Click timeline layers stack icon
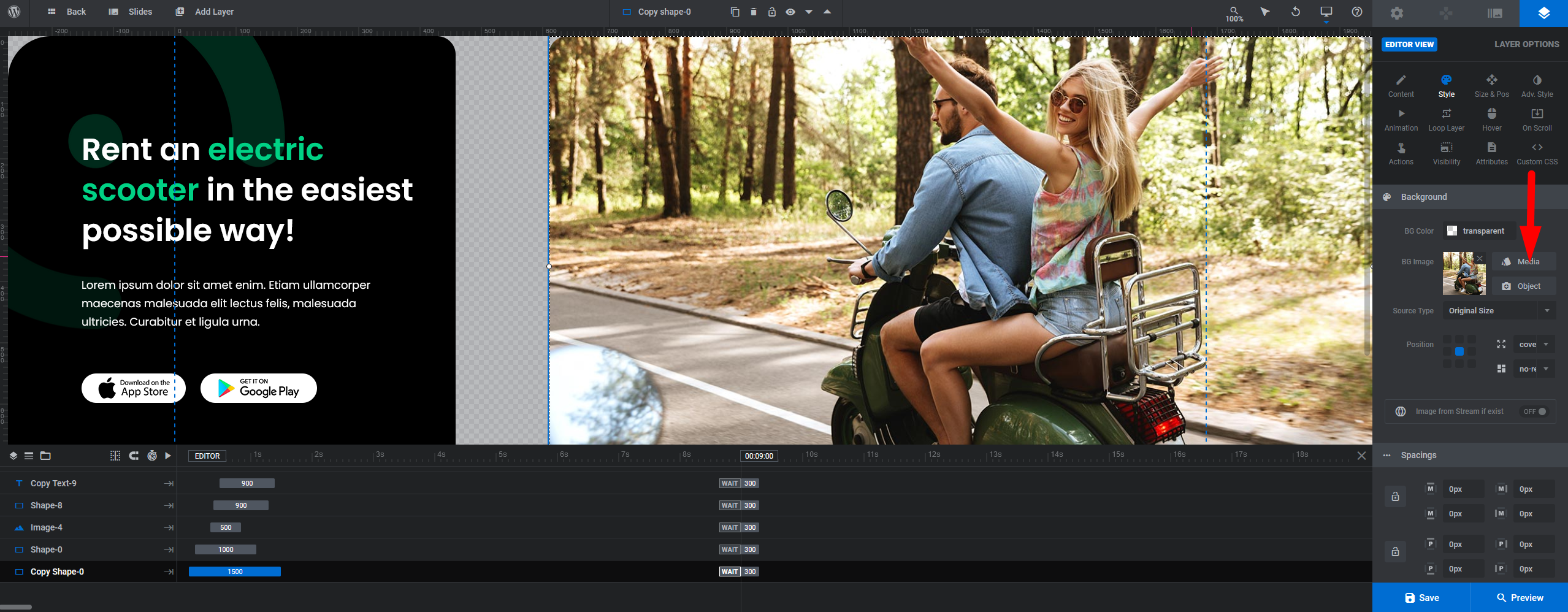The height and width of the screenshot is (612, 1568). coord(13,456)
